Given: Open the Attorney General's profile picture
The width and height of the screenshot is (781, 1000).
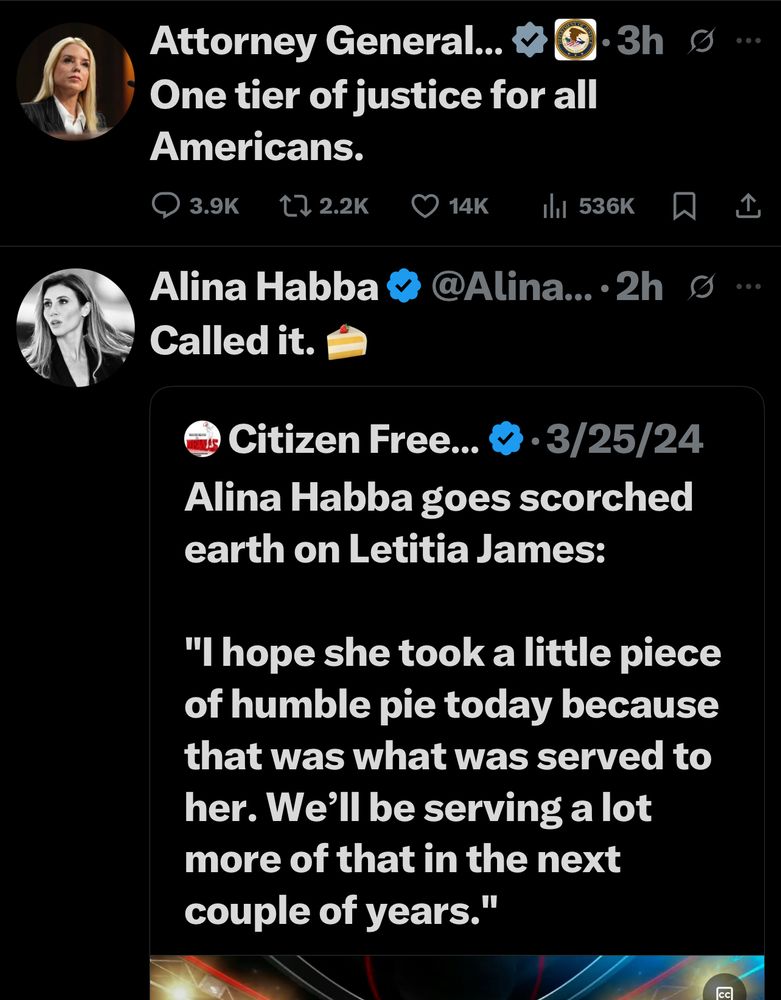Looking at the screenshot, I should [76, 81].
